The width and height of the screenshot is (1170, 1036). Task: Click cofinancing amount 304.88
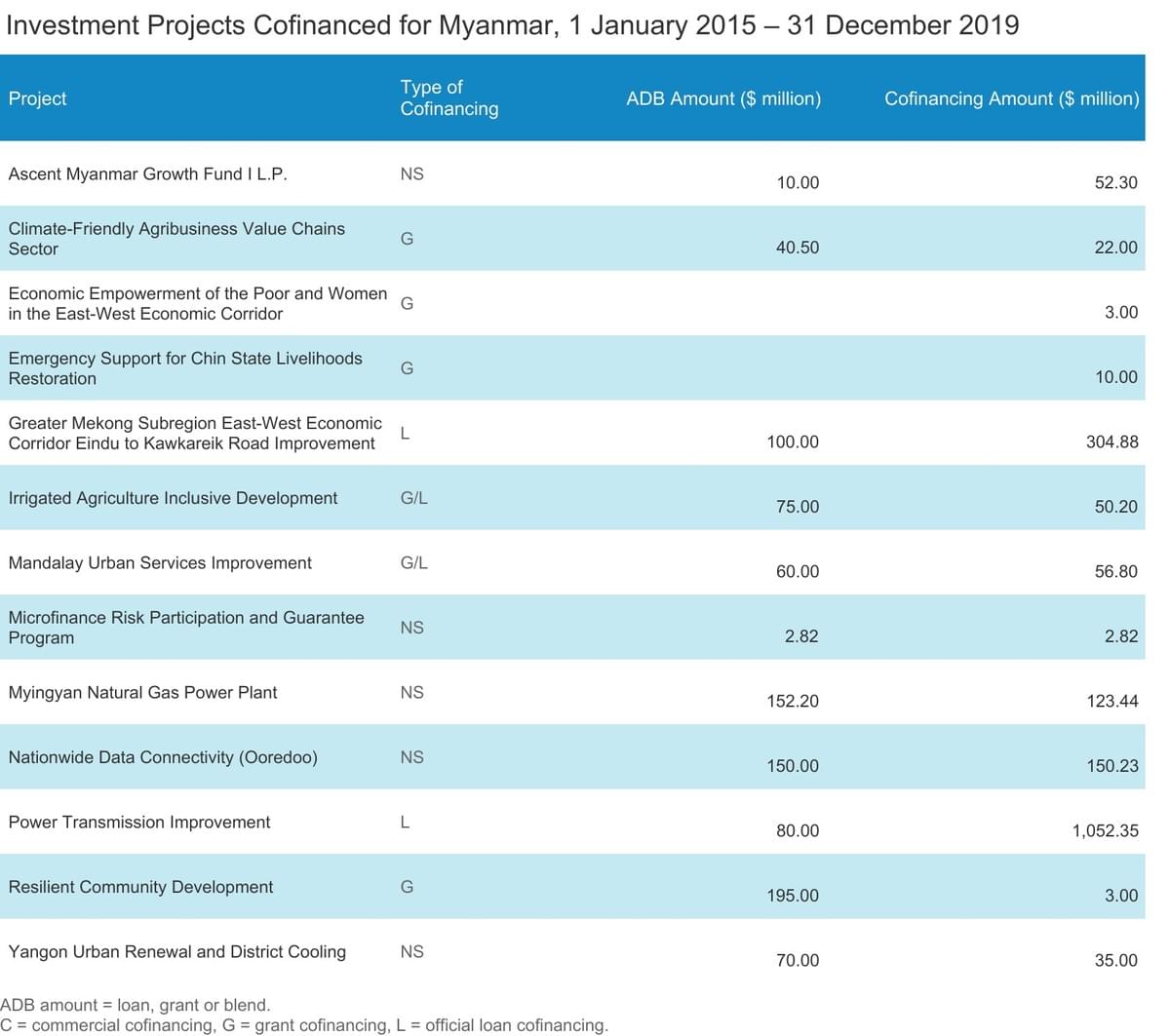1111,441
